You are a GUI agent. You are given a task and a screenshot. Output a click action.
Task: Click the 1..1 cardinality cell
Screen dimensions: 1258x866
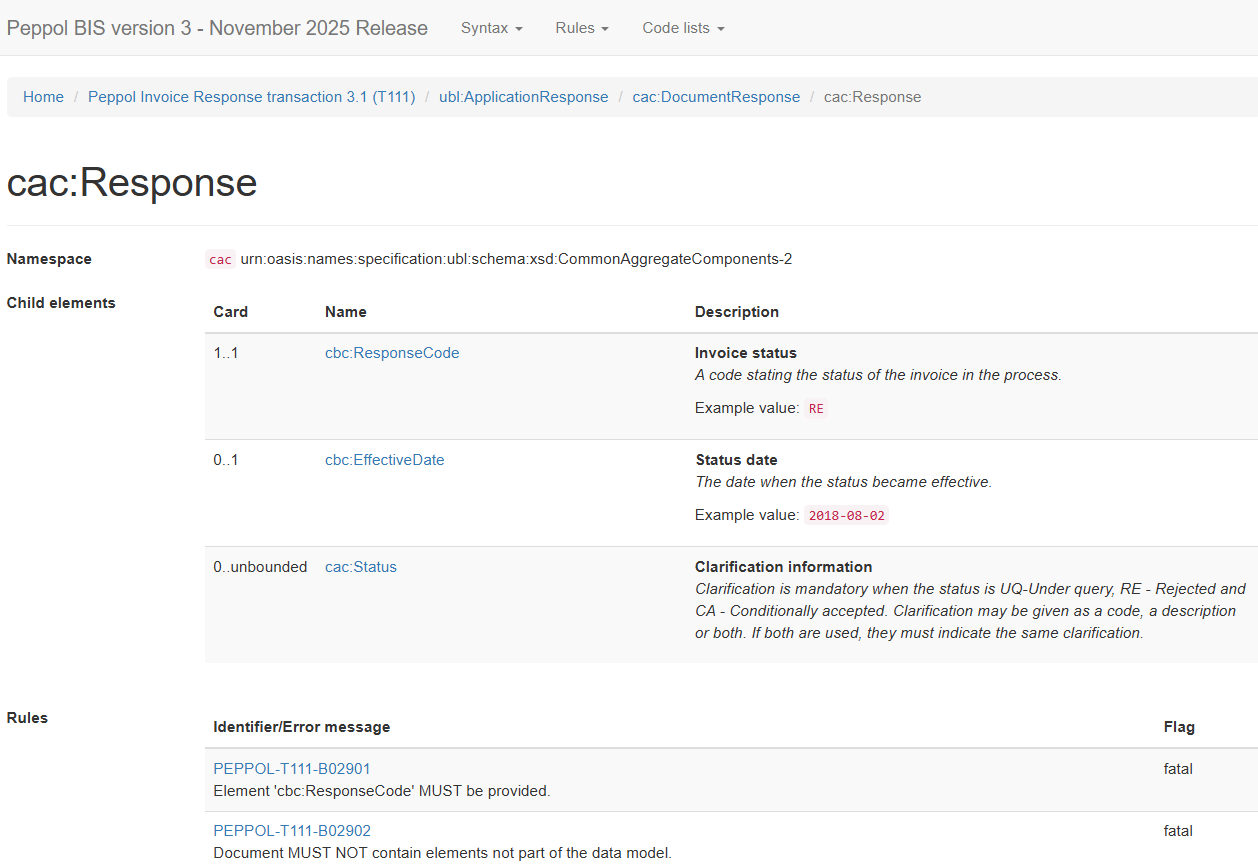coord(226,353)
